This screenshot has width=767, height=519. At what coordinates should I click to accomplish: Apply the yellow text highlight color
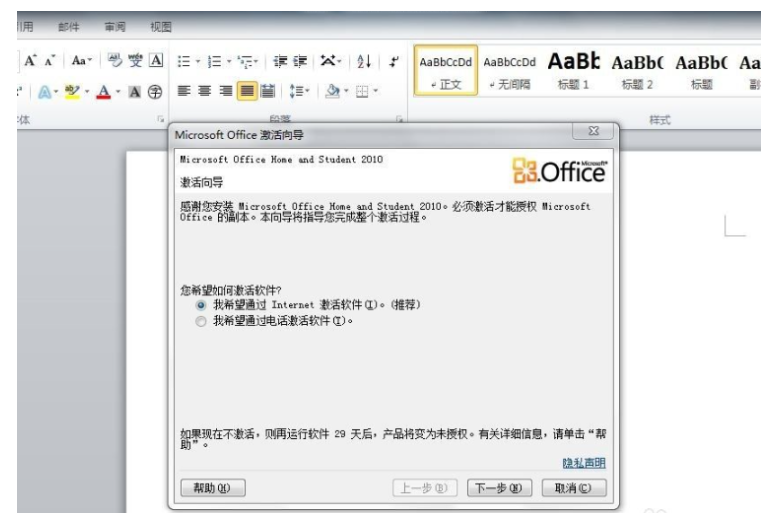(71, 91)
